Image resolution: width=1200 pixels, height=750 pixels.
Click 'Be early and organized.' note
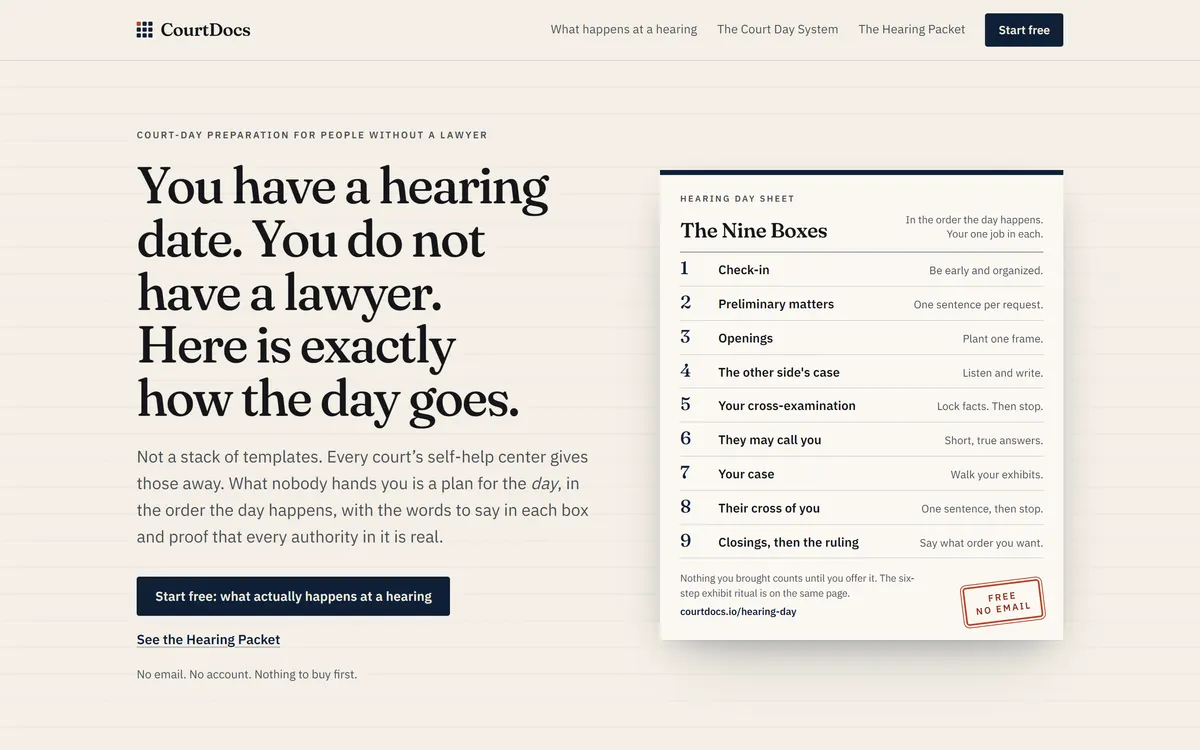pos(986,271)
